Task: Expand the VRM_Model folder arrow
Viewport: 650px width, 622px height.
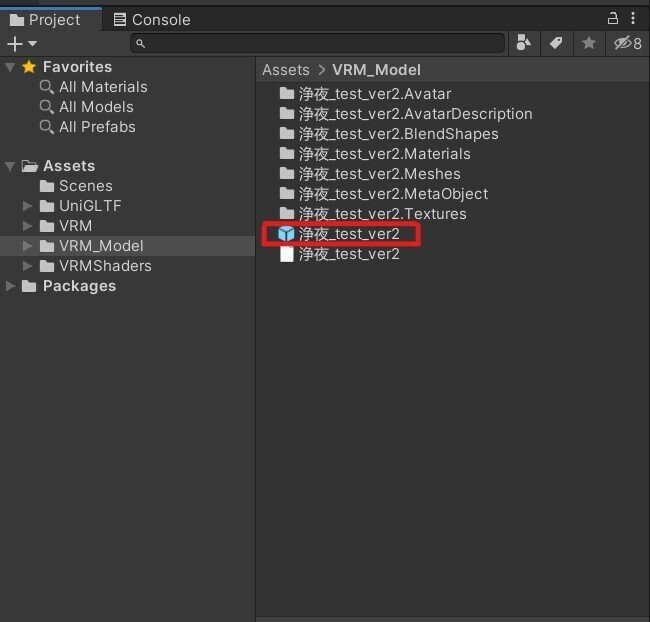Action: click(27, 246)
